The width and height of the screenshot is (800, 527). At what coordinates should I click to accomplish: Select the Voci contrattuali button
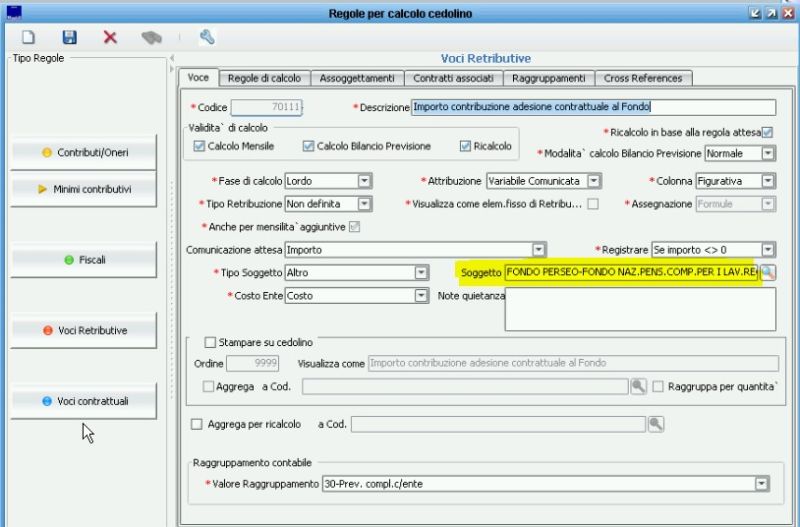pyautogui.click(x=84, y=401)
